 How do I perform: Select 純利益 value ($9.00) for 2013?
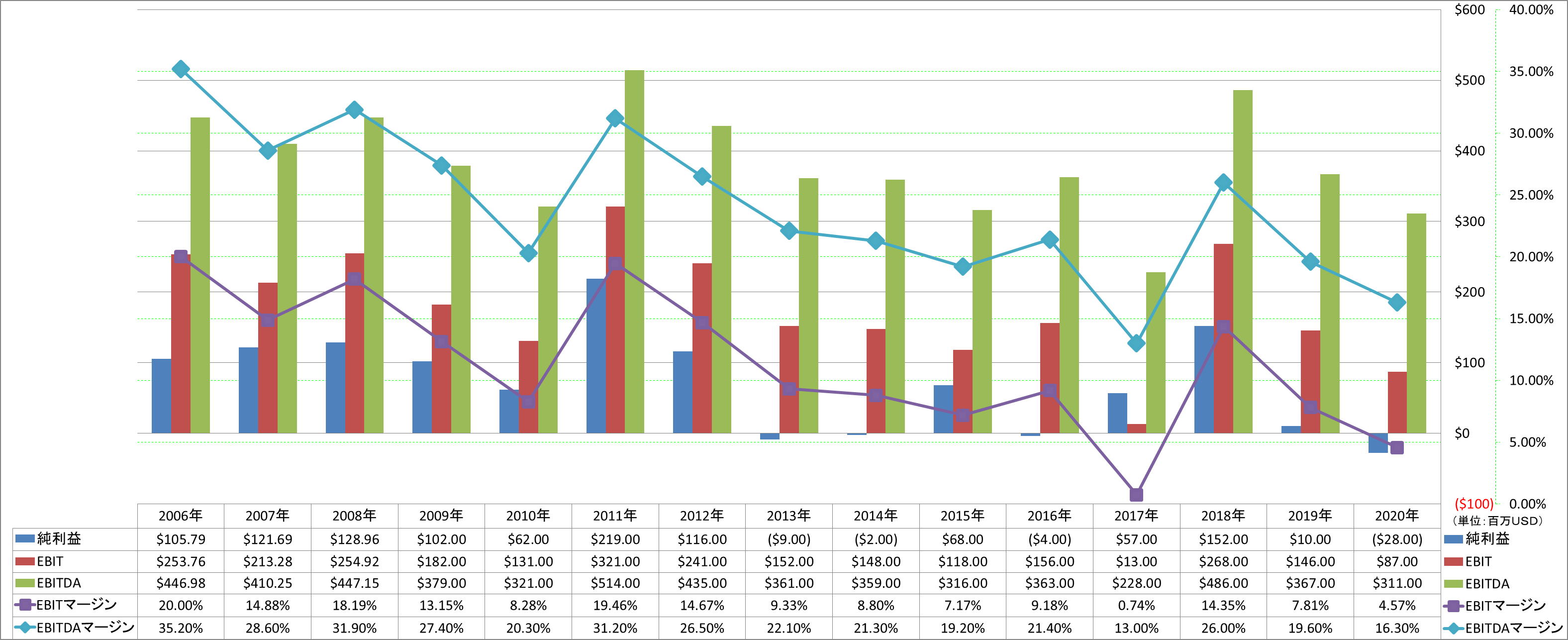pyautogui.click(x=789, y=539)
